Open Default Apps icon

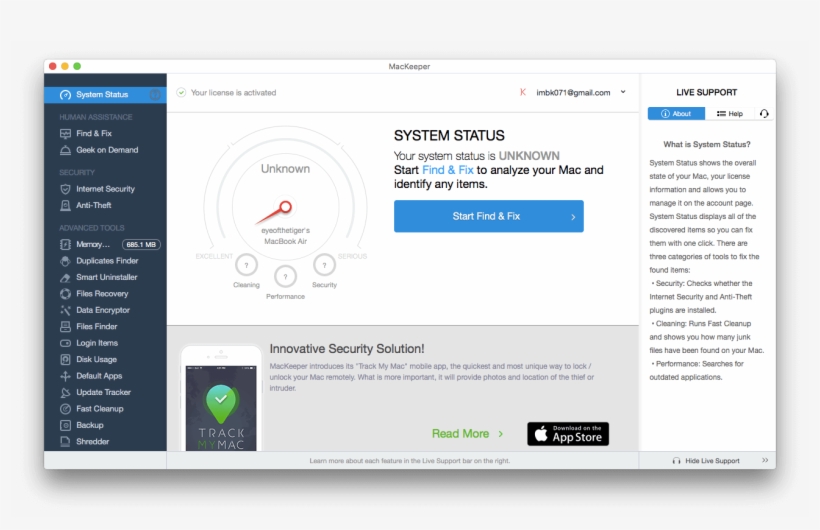coord(65,376)
